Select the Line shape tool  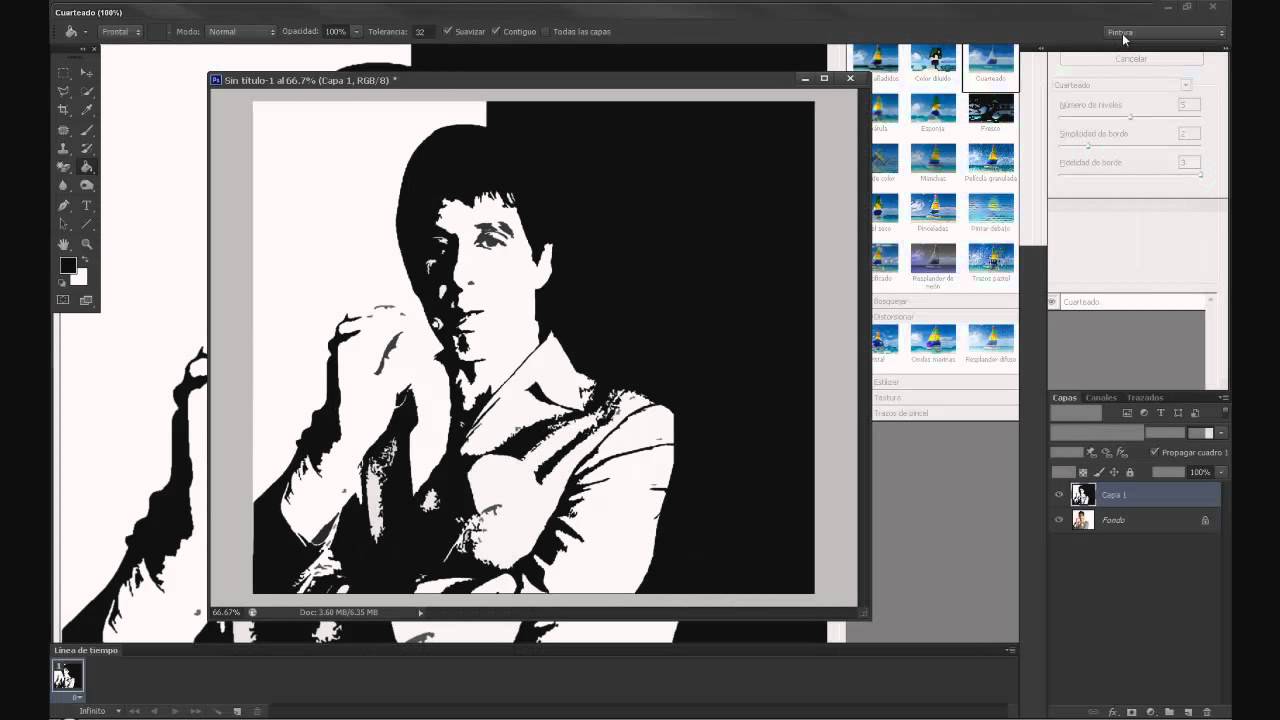(87, 225)
